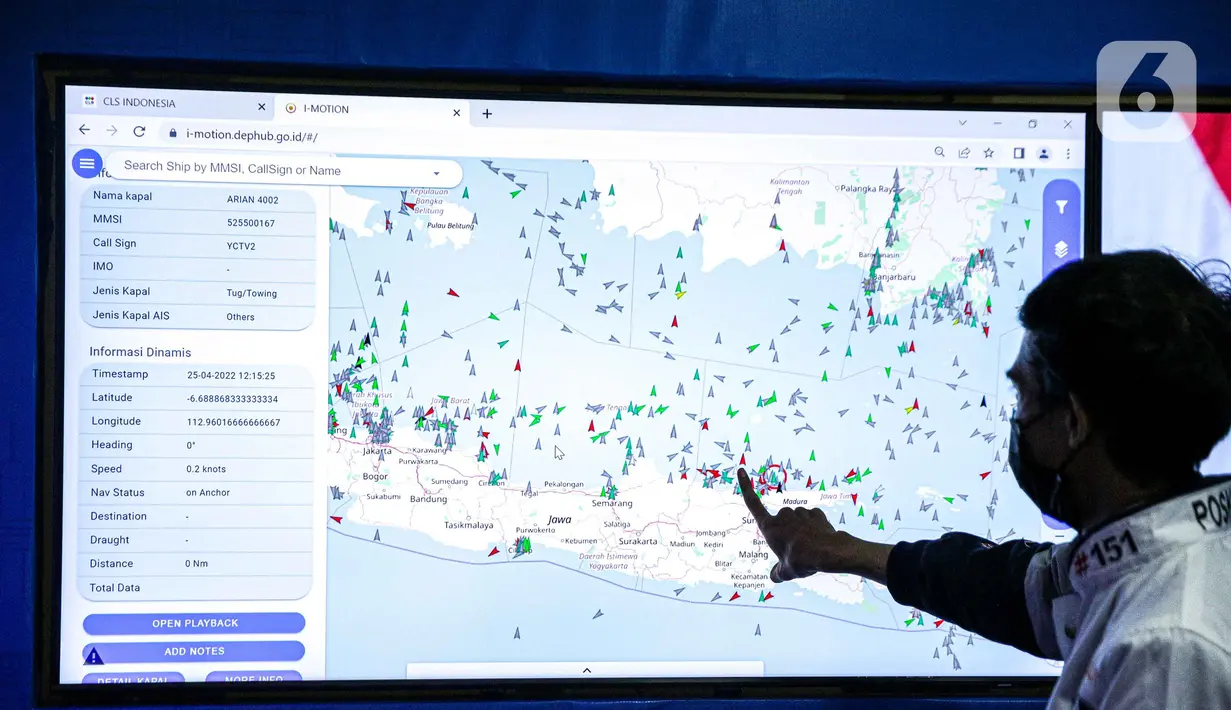Close the CLS INDONESIA tab
This screenshot has width=1231, height=710.
(x=262, y=106)
